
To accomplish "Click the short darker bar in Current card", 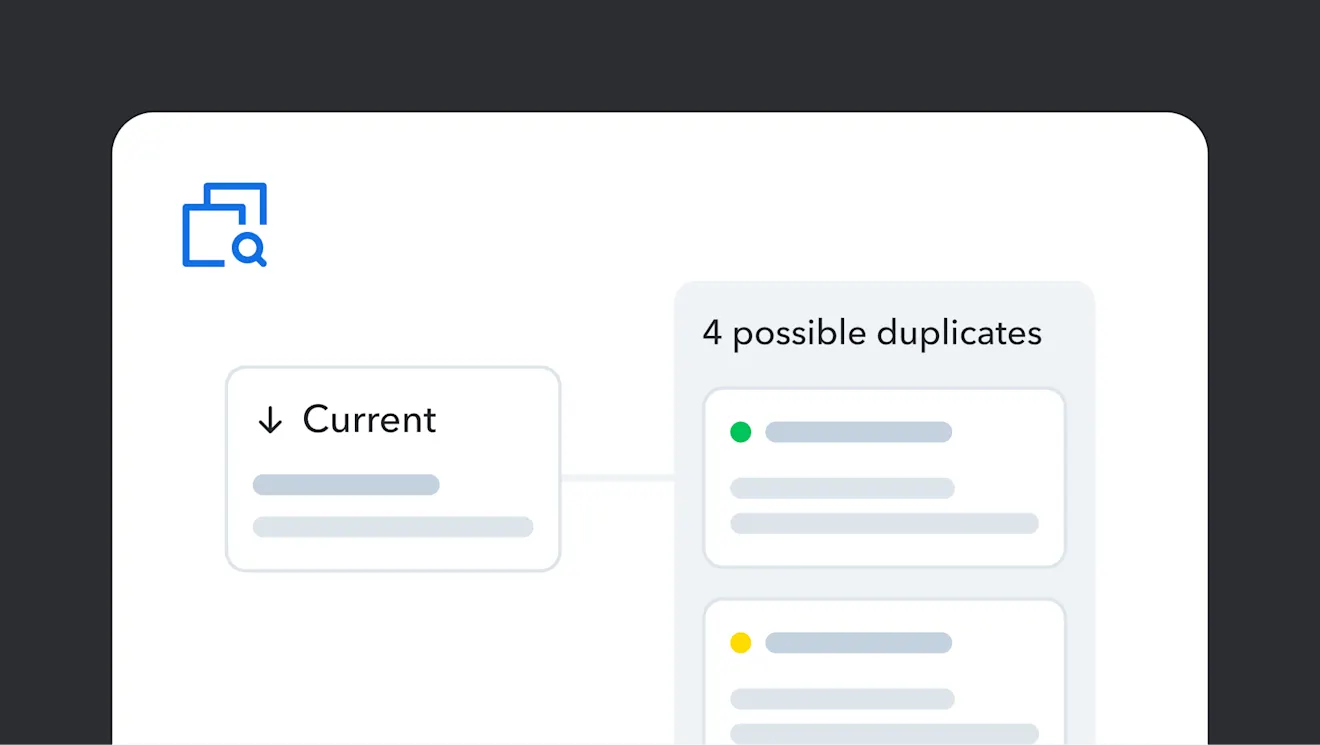I will (346, 485).
